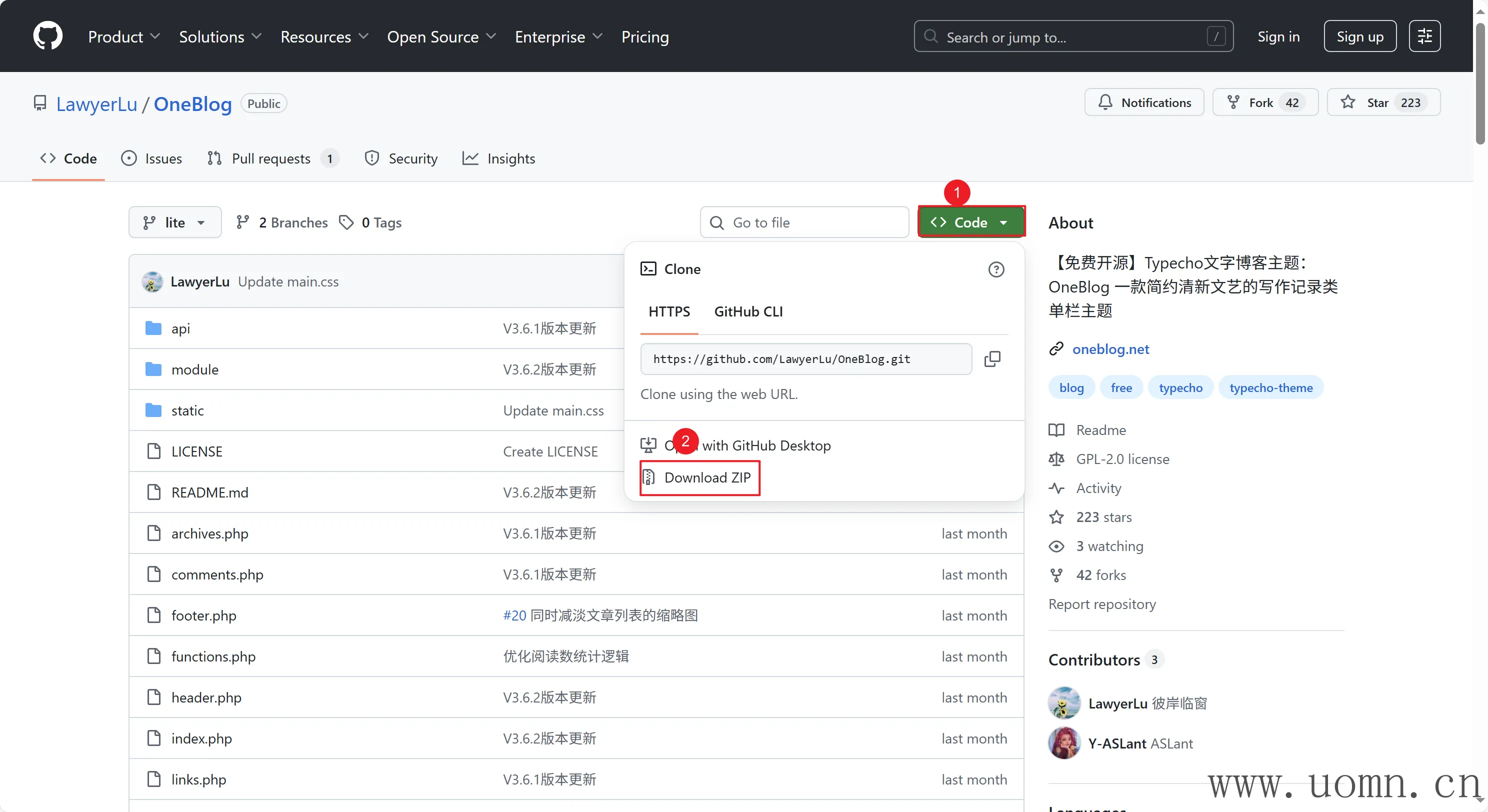Star the OneBlog repository

(x=1383, y=103)
